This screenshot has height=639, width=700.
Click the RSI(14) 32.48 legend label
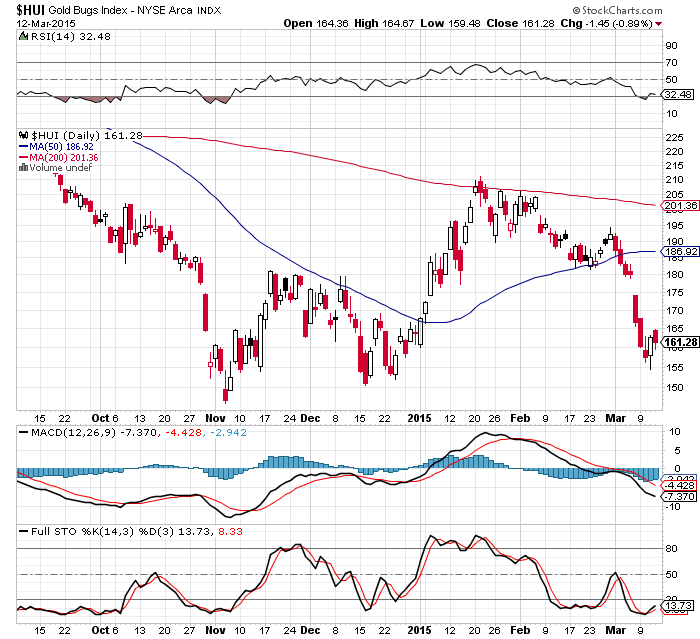(x=71, y=37)
